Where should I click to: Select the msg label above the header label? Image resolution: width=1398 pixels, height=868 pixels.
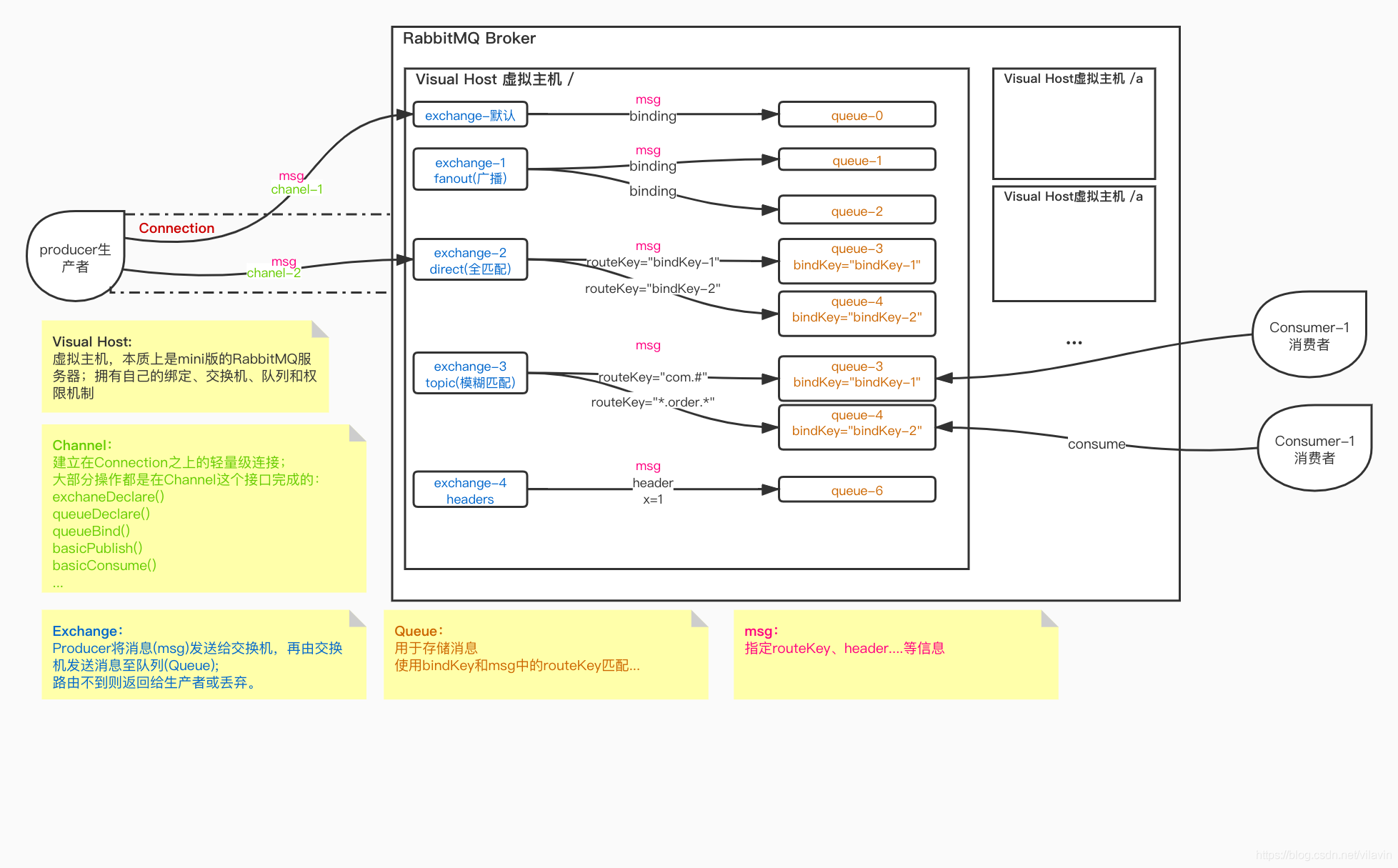click(x=648, y=466)
